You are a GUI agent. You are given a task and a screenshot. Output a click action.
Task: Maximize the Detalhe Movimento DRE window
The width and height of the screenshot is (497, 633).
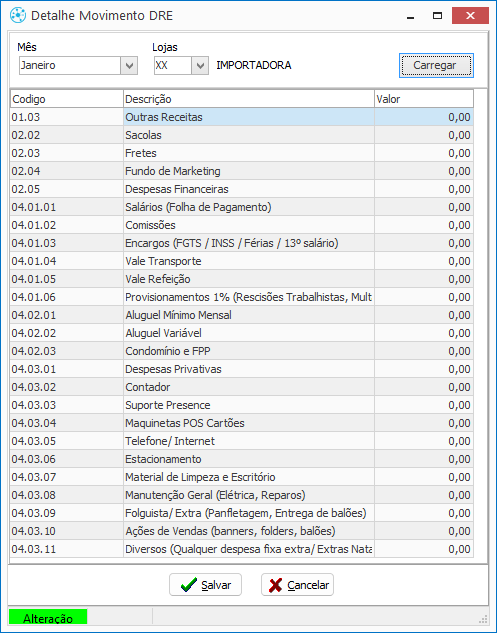pos(437,16)
